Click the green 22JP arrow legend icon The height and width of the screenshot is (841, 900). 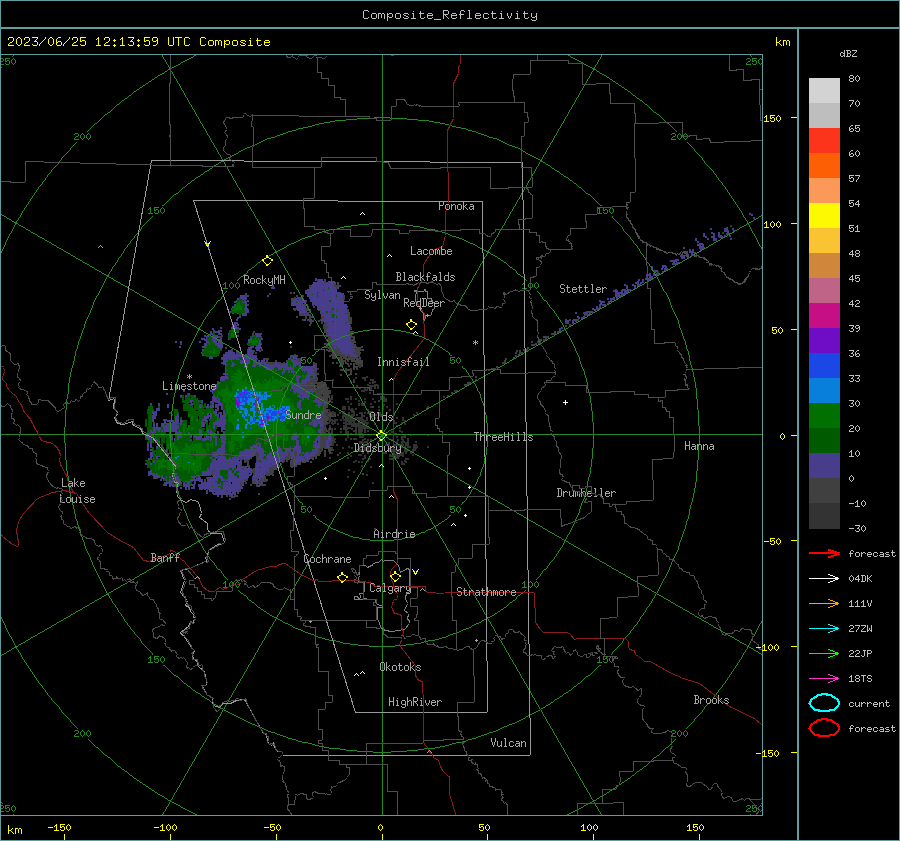point(824,653)
